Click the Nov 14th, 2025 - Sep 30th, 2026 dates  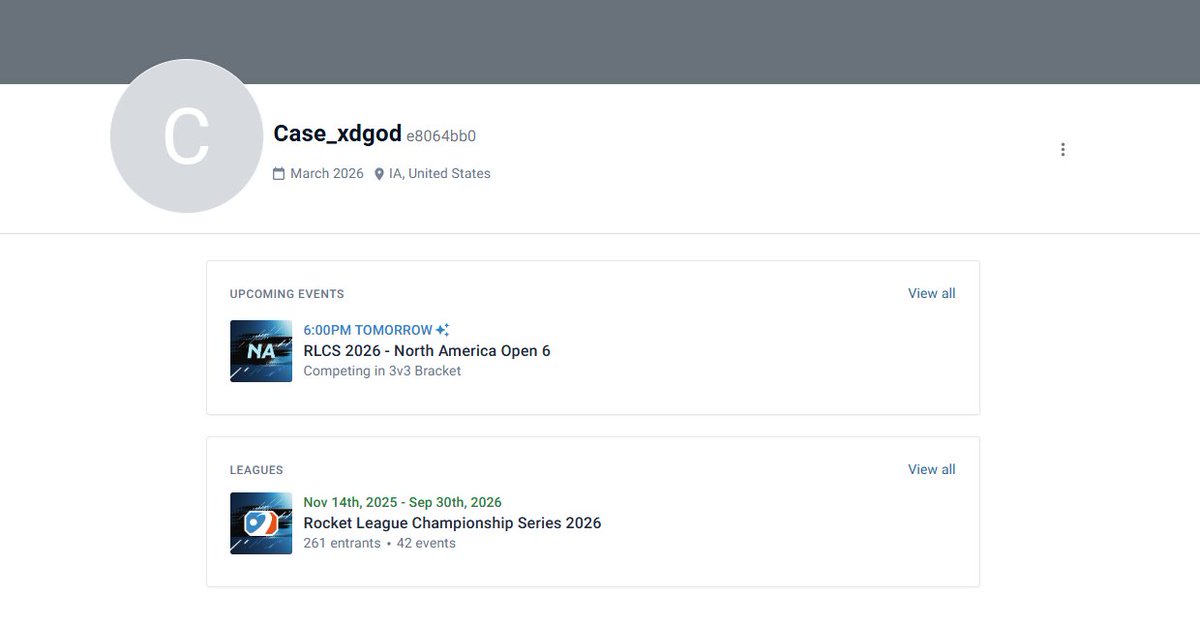402,502
